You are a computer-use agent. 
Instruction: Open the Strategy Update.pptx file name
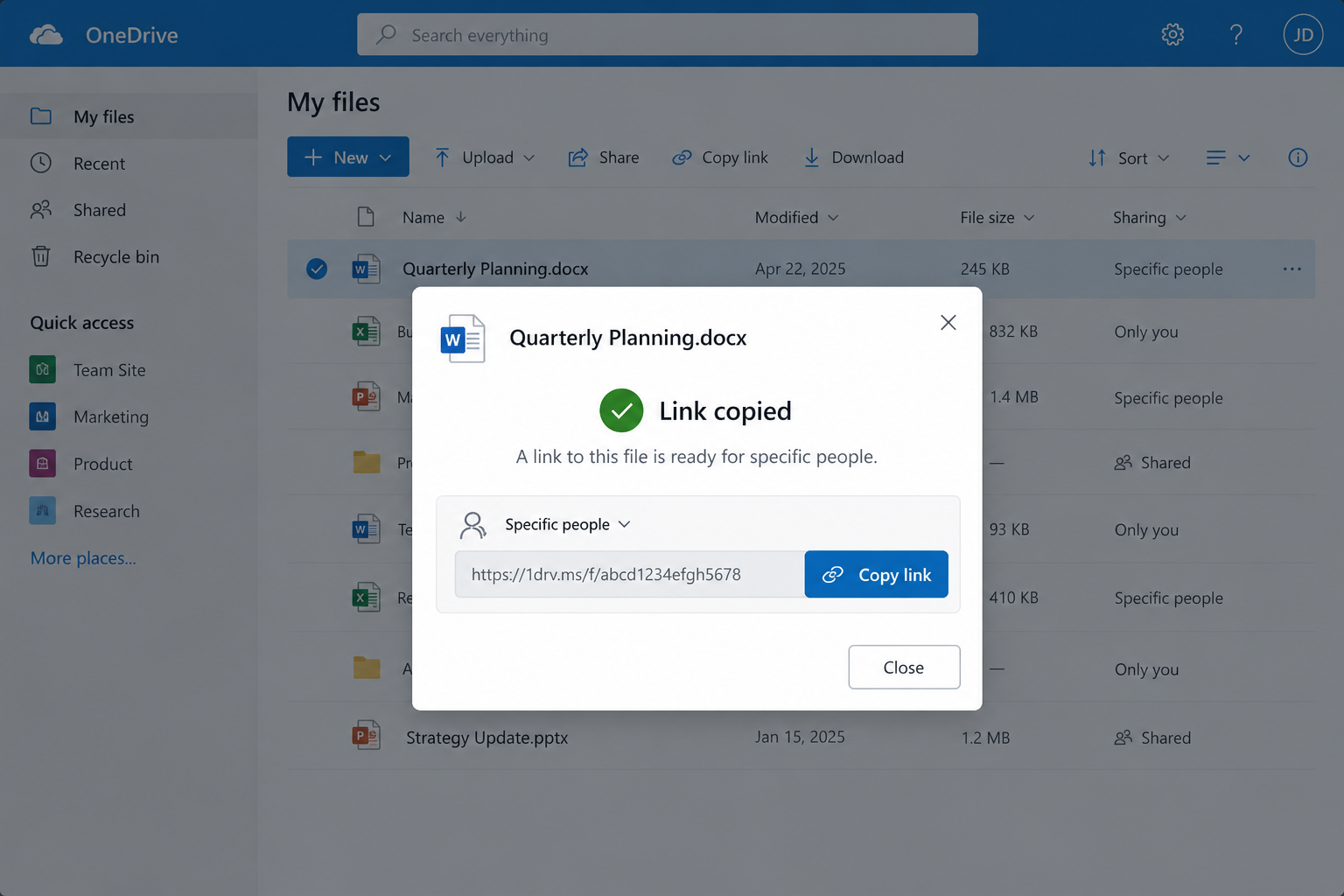[486, 738]
